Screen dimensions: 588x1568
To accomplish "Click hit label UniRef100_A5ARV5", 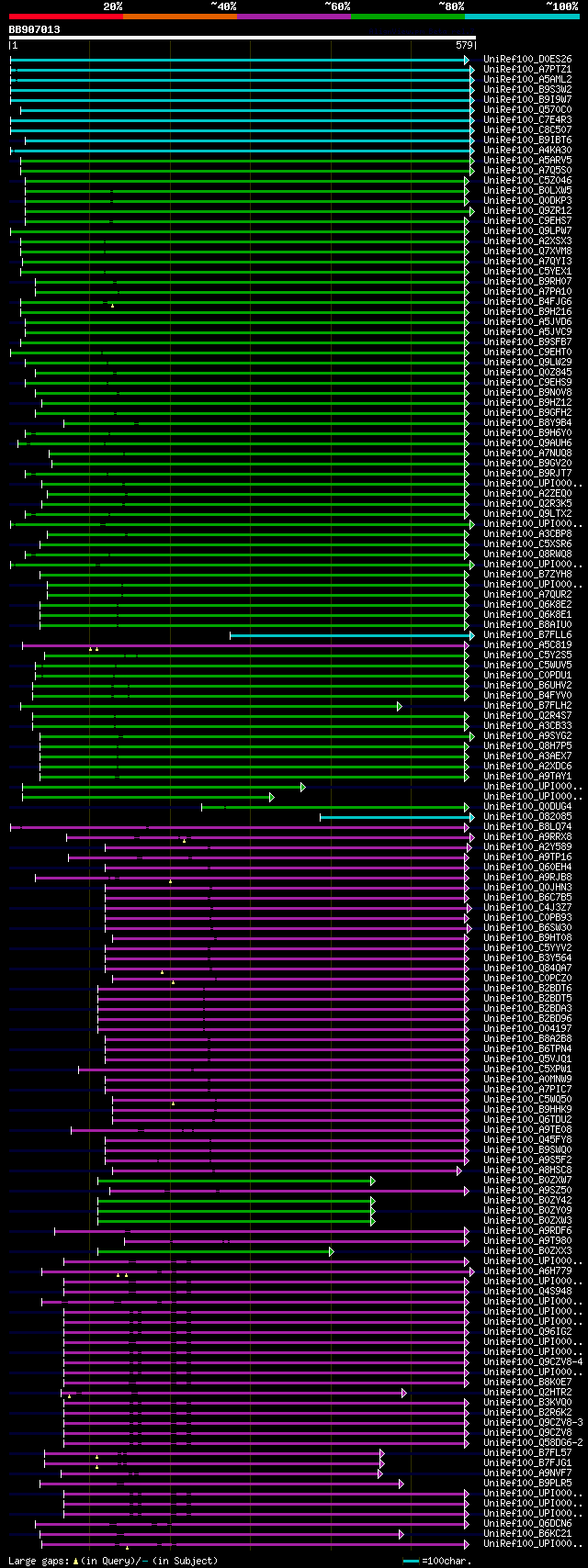I will point(527,161).
